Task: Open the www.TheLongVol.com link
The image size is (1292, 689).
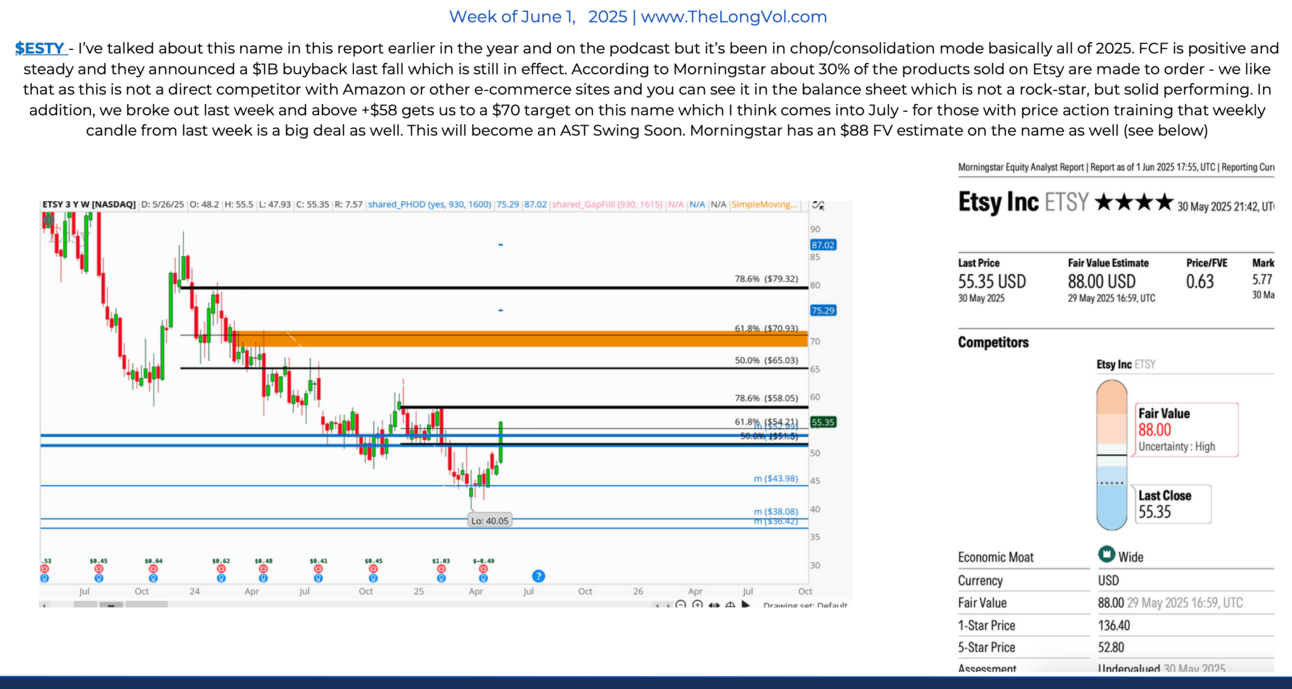Action: click(734, 17)
